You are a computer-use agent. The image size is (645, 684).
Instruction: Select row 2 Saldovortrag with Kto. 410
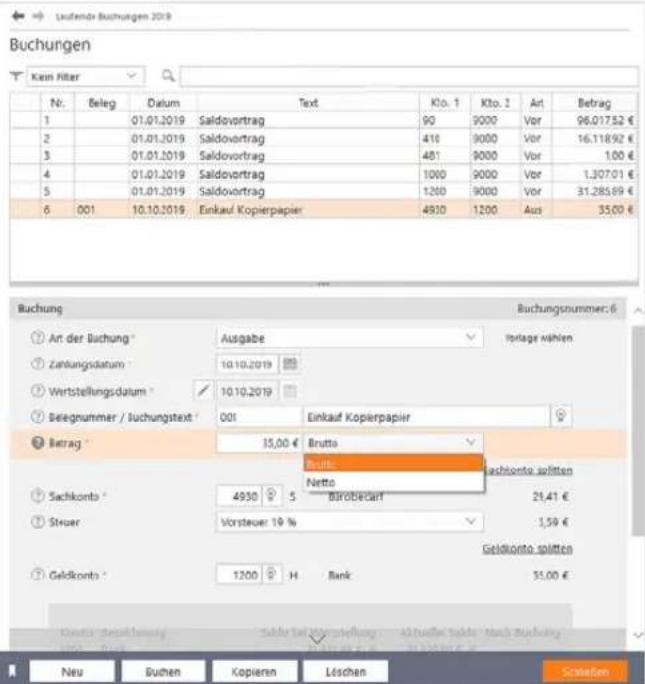point(324,138)
